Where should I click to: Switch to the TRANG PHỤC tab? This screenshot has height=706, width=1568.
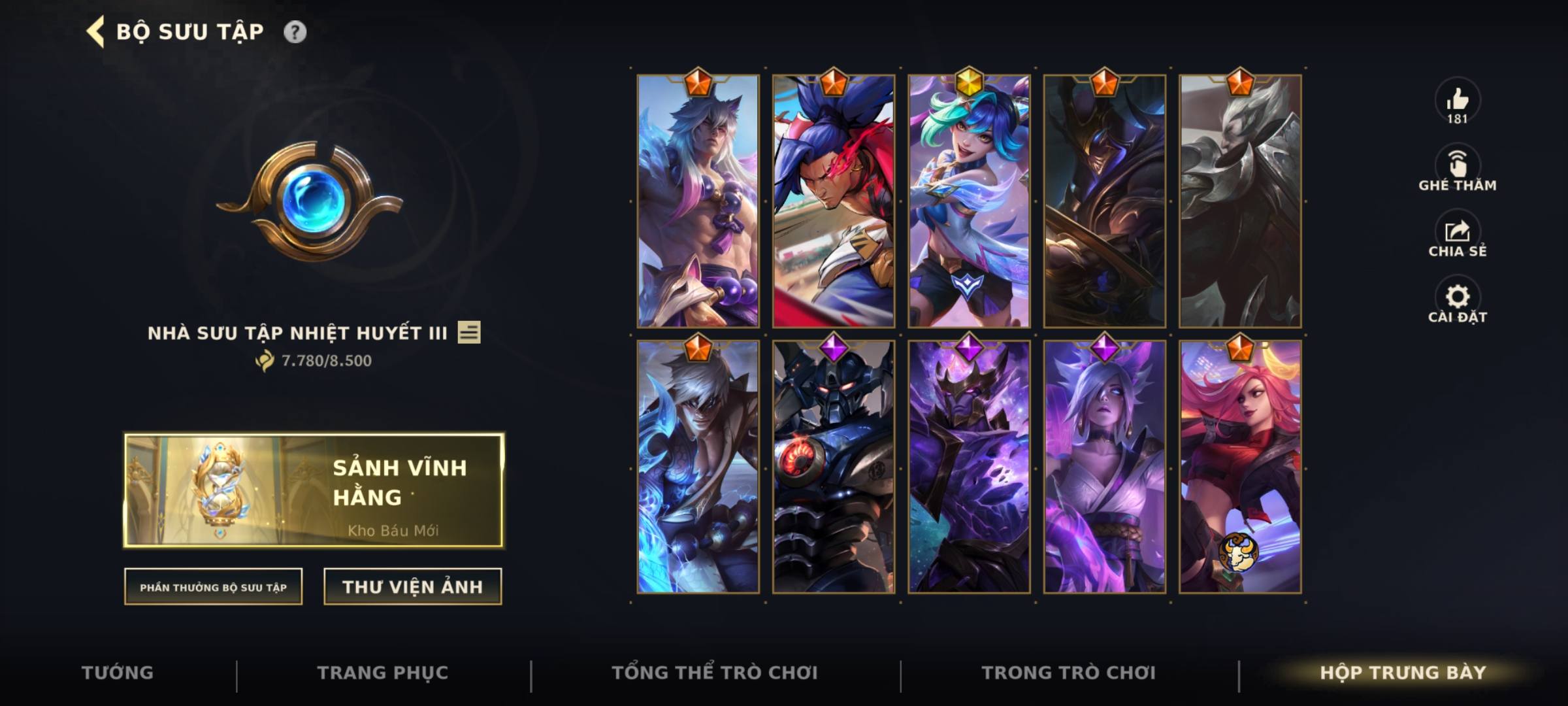383,673
